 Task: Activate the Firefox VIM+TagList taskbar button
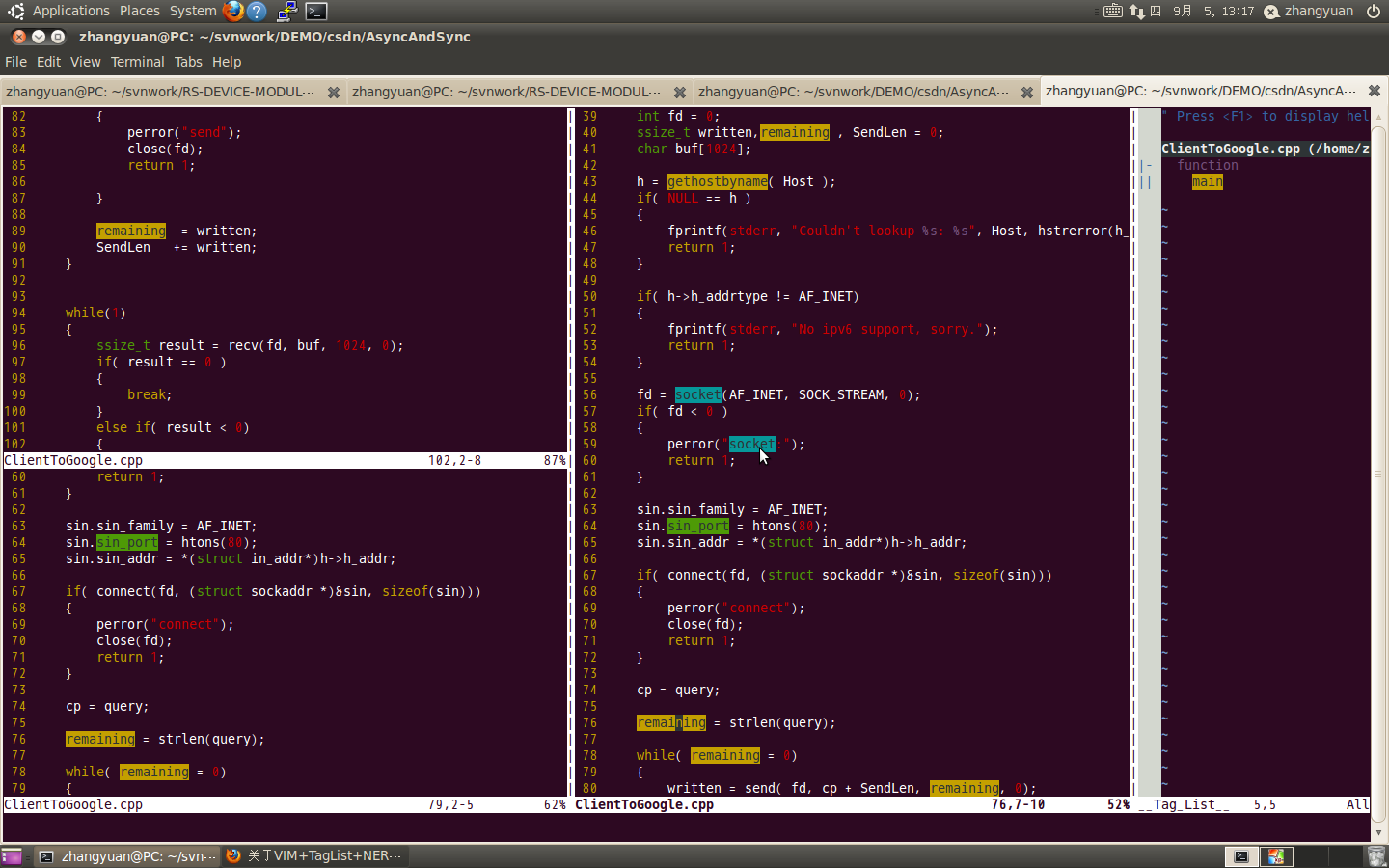tap(313, 856)
